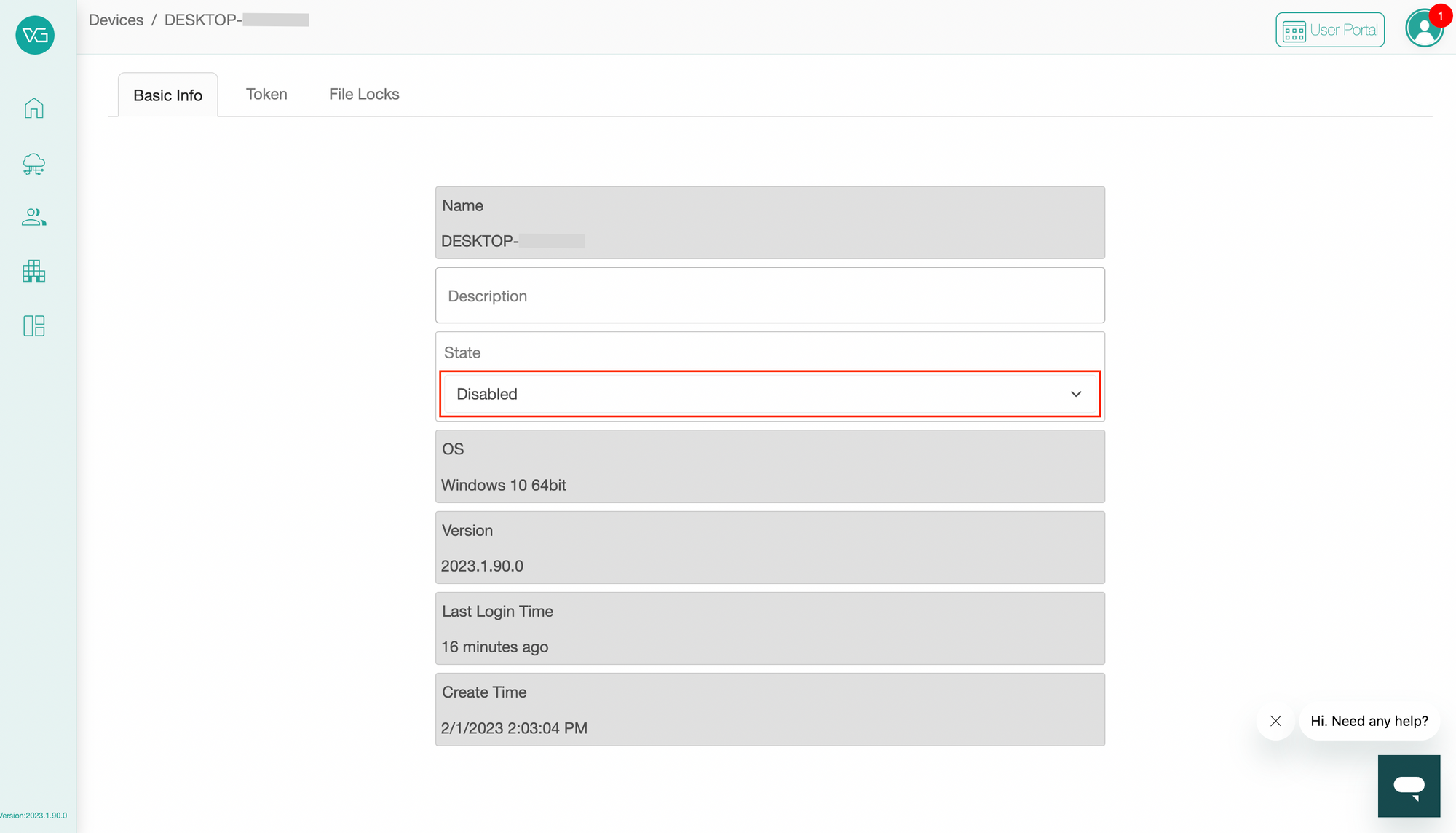Go back to Devices breadcrumb link

tap(116, 20)
